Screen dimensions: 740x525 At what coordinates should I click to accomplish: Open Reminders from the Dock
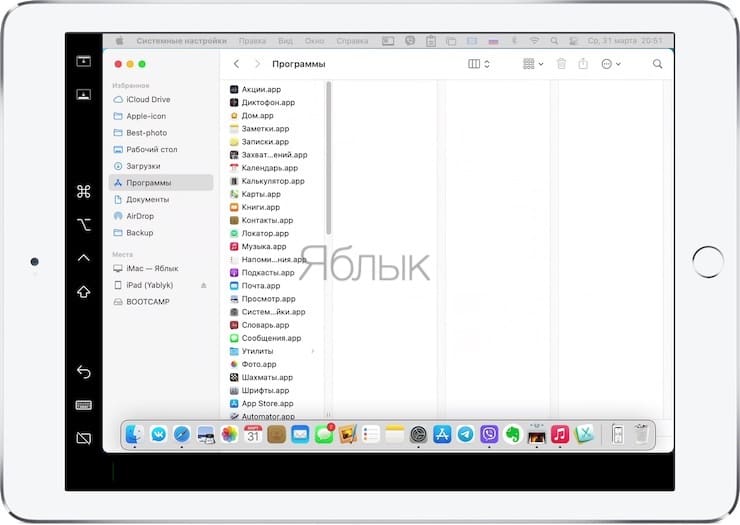[371, 434]
